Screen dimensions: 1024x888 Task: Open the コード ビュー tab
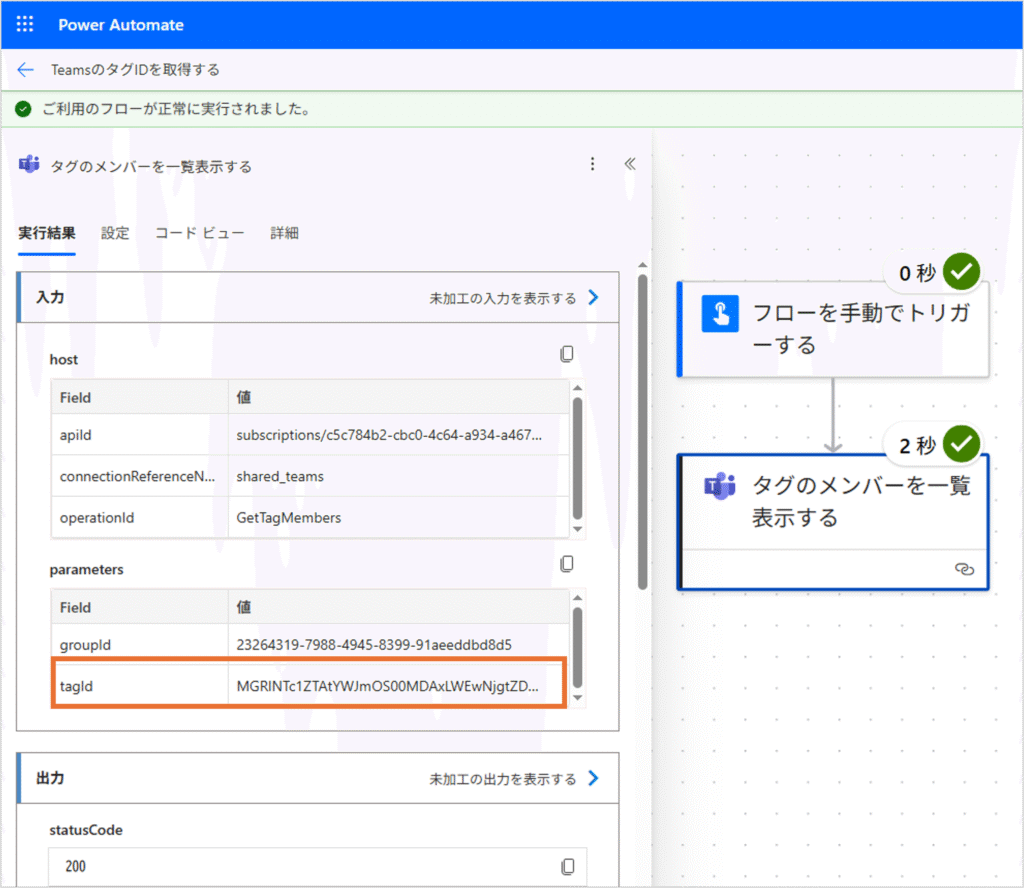pos(200,233)
